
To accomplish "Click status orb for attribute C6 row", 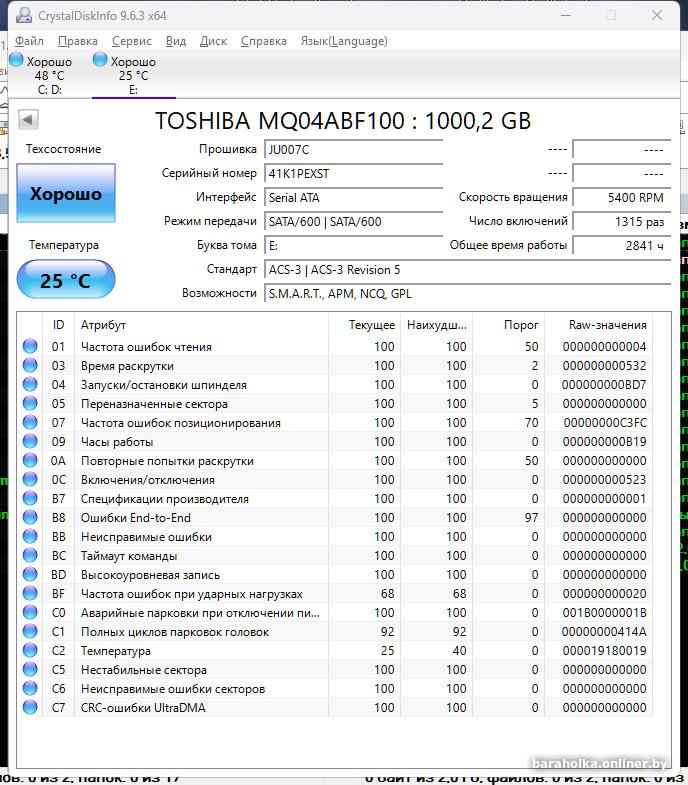I will (30, 688).
